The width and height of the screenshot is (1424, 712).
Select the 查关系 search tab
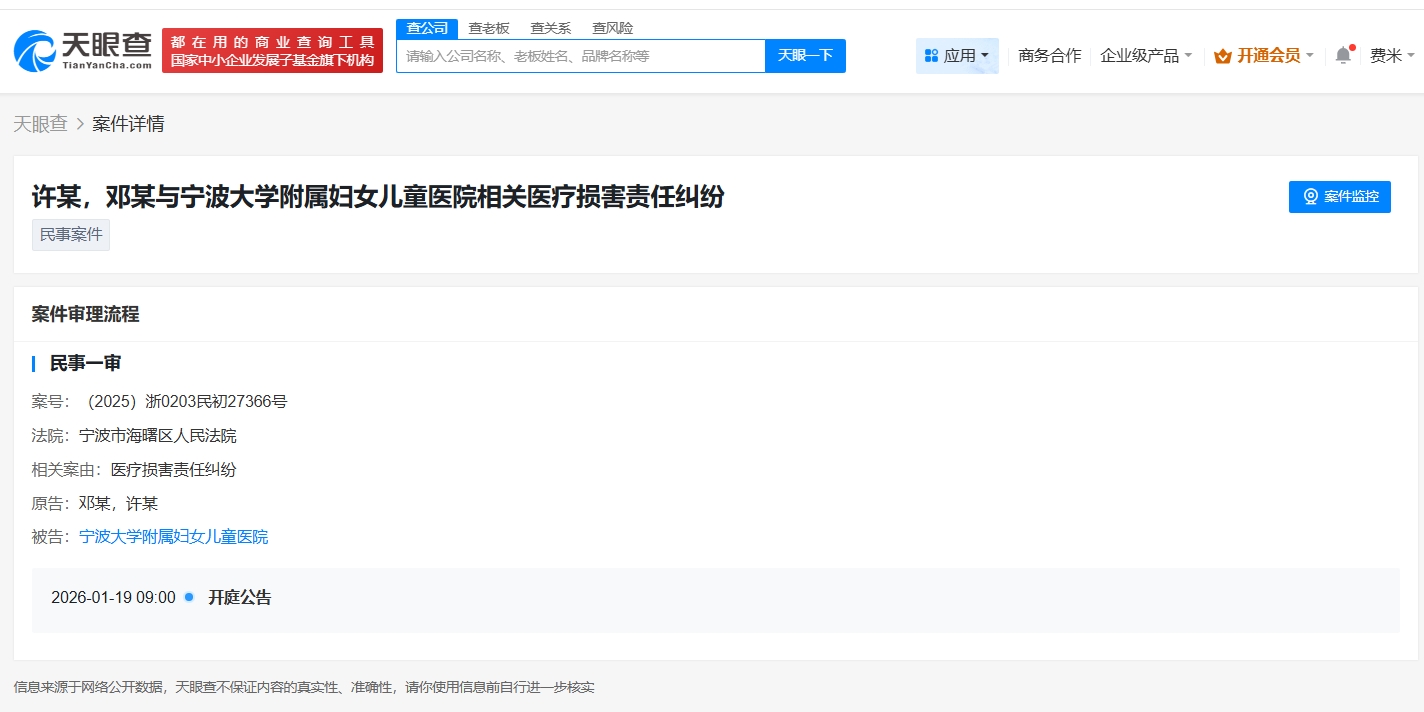[550, 28]
